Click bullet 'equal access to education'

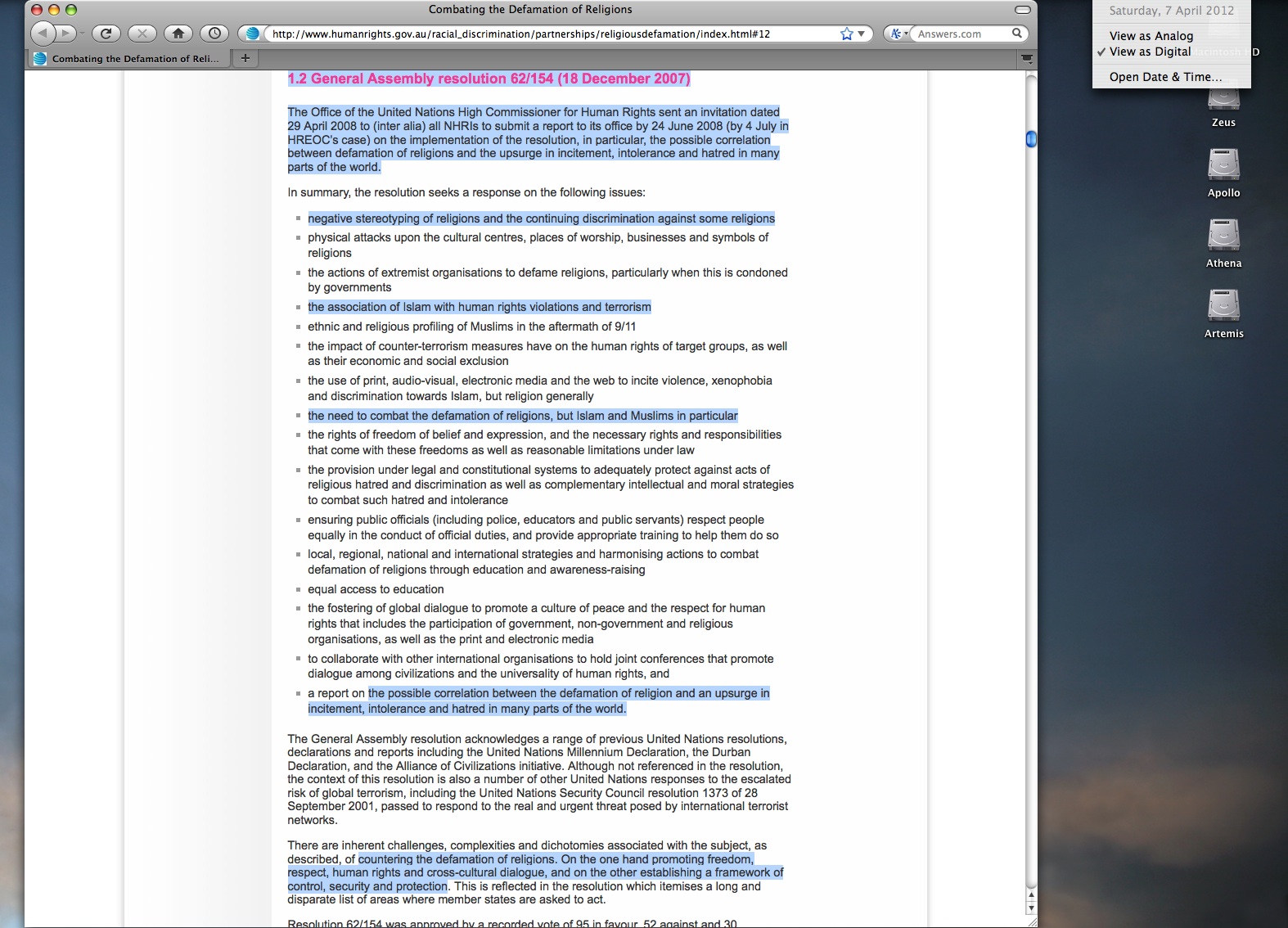click(x=376, y=589)
